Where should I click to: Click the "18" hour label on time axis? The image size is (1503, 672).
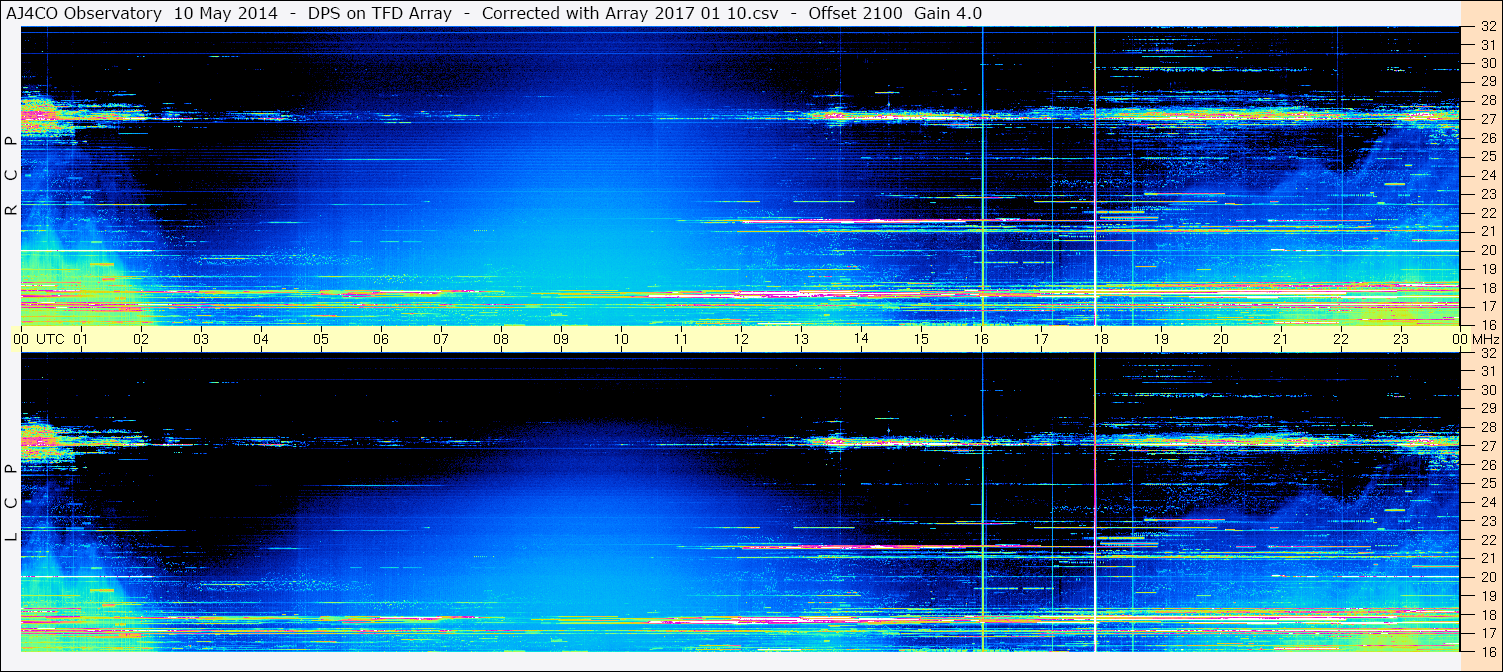click(1101, 339)
